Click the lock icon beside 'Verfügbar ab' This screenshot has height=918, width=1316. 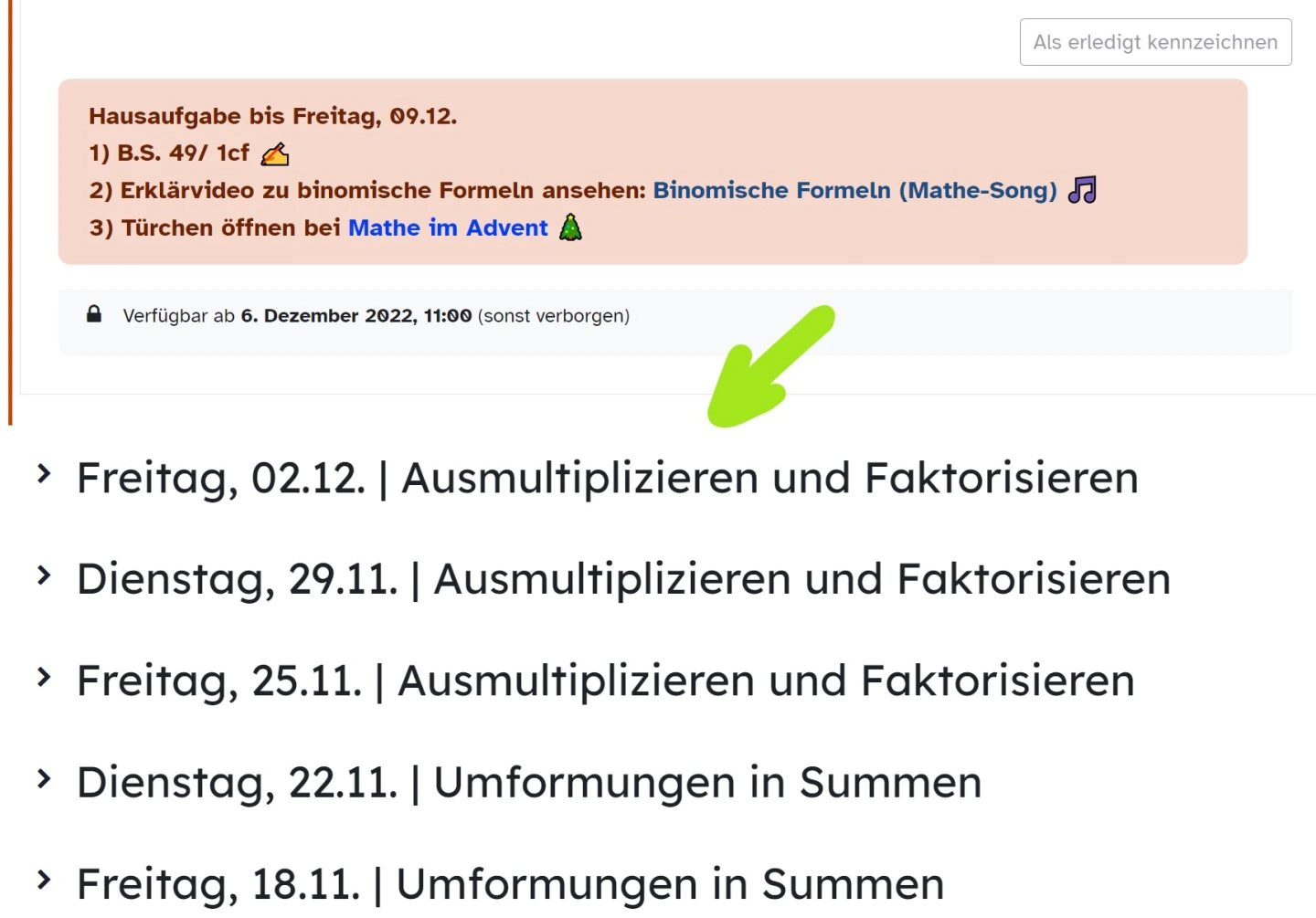tap(94, 315)
